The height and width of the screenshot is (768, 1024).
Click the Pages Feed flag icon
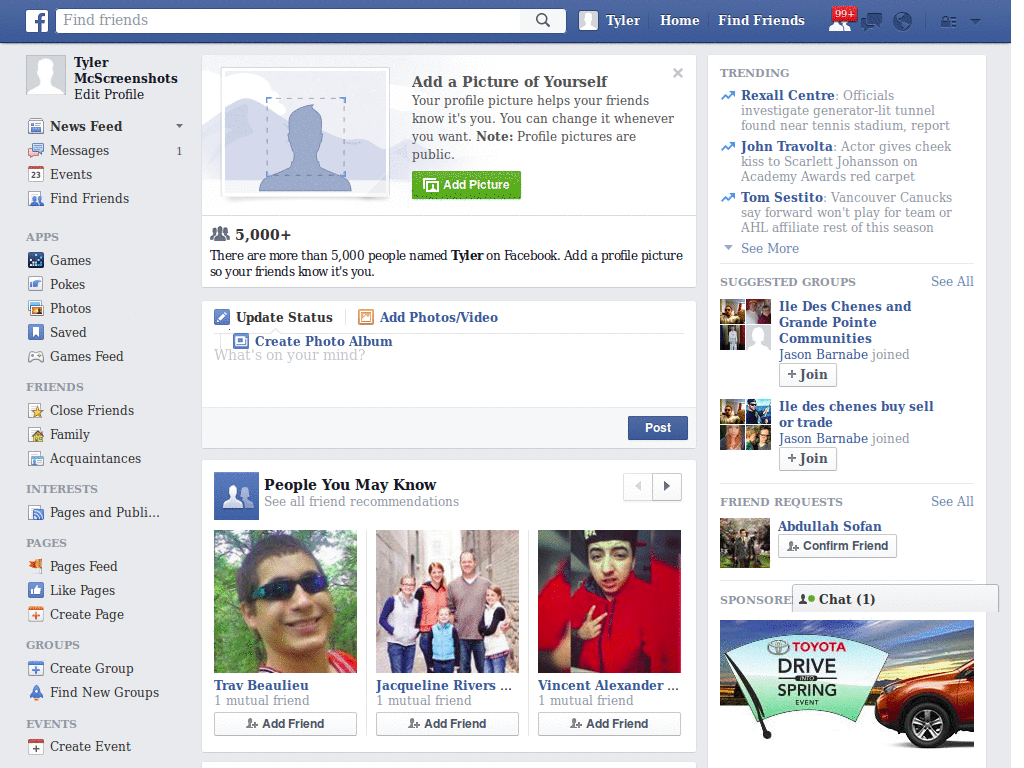coord(36,566)
